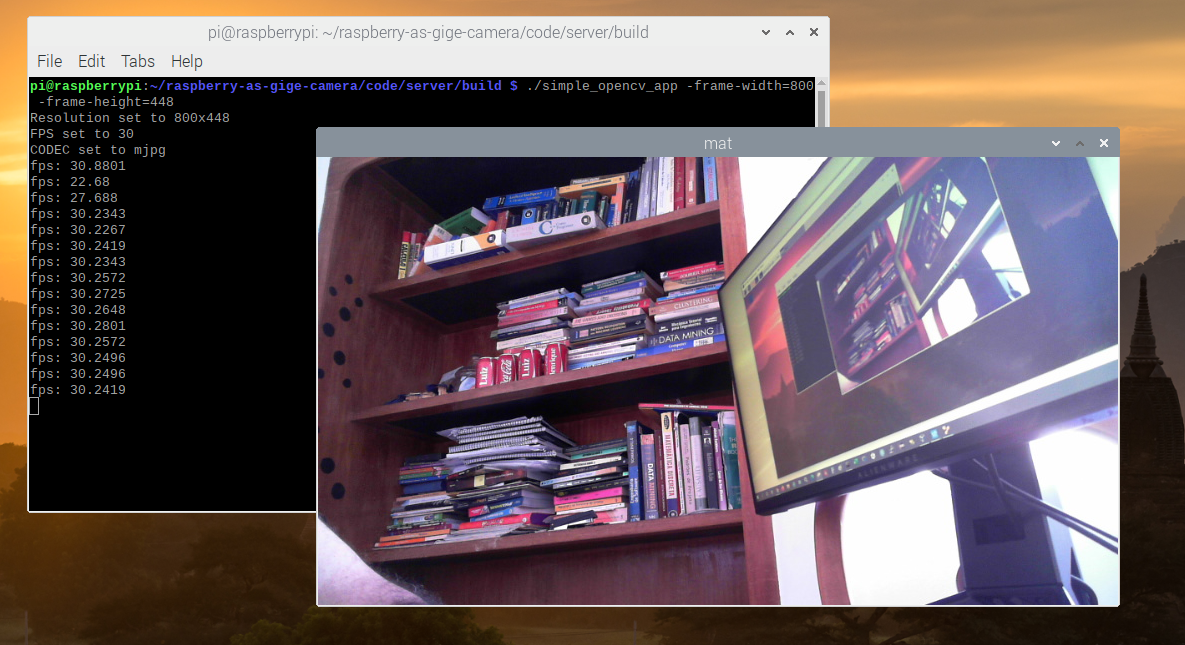
Task: Click the './simple_opencv_app' command text
Action: (602, 86)
